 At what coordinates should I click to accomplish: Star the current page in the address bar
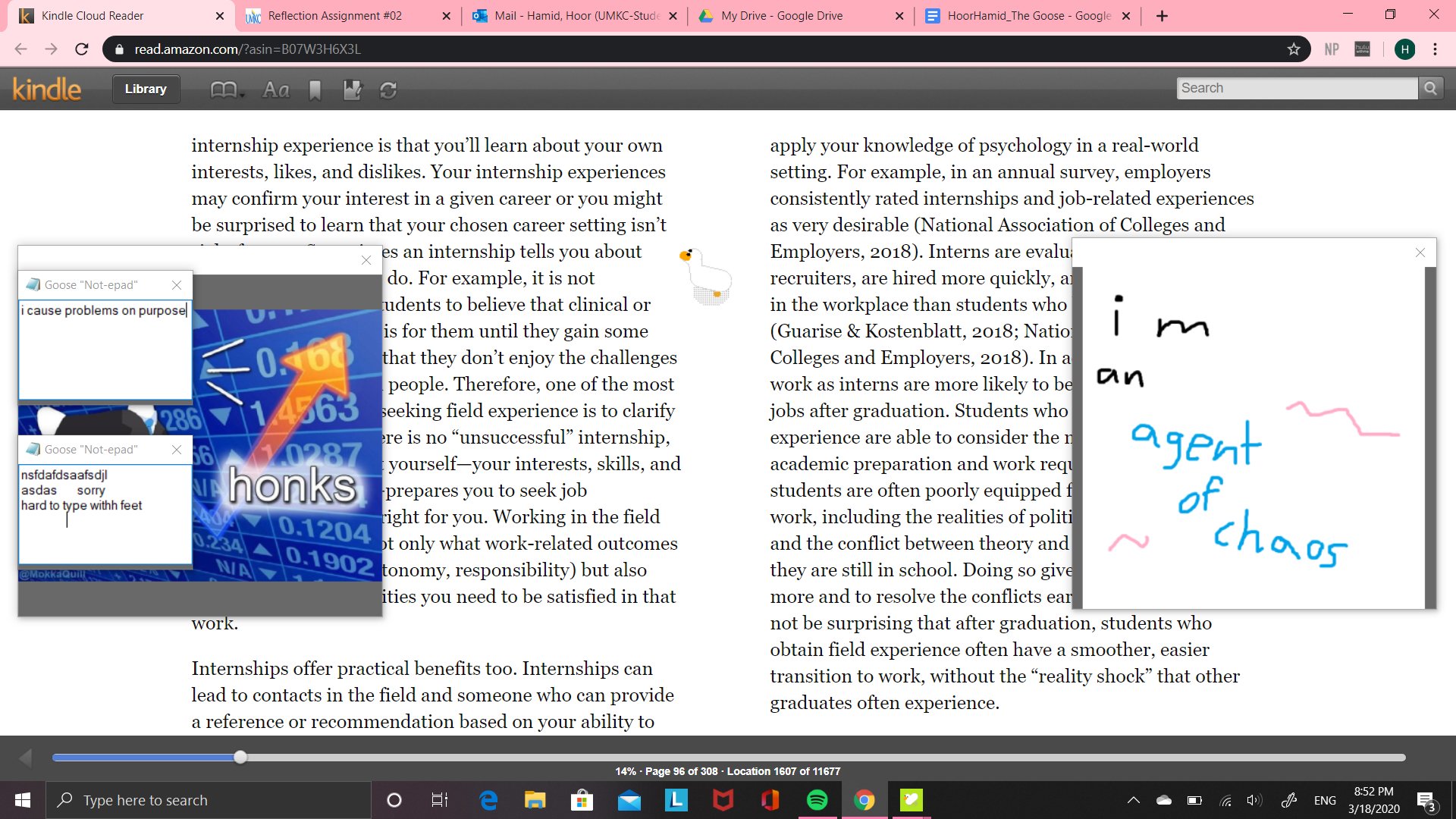pyautogui.click(x=1292, y=49)
